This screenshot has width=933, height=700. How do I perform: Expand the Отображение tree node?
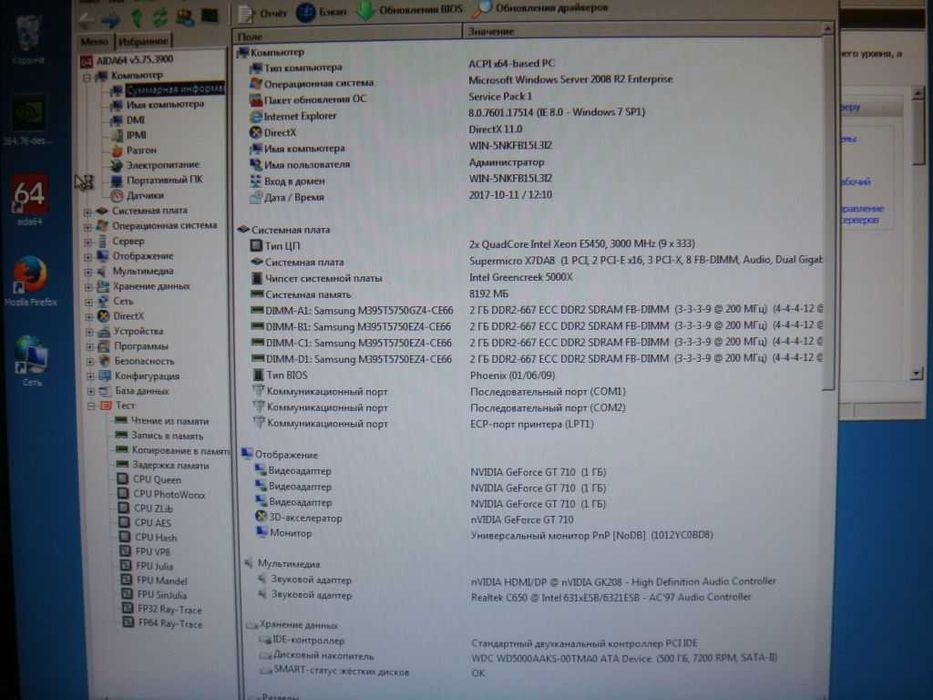88,257
